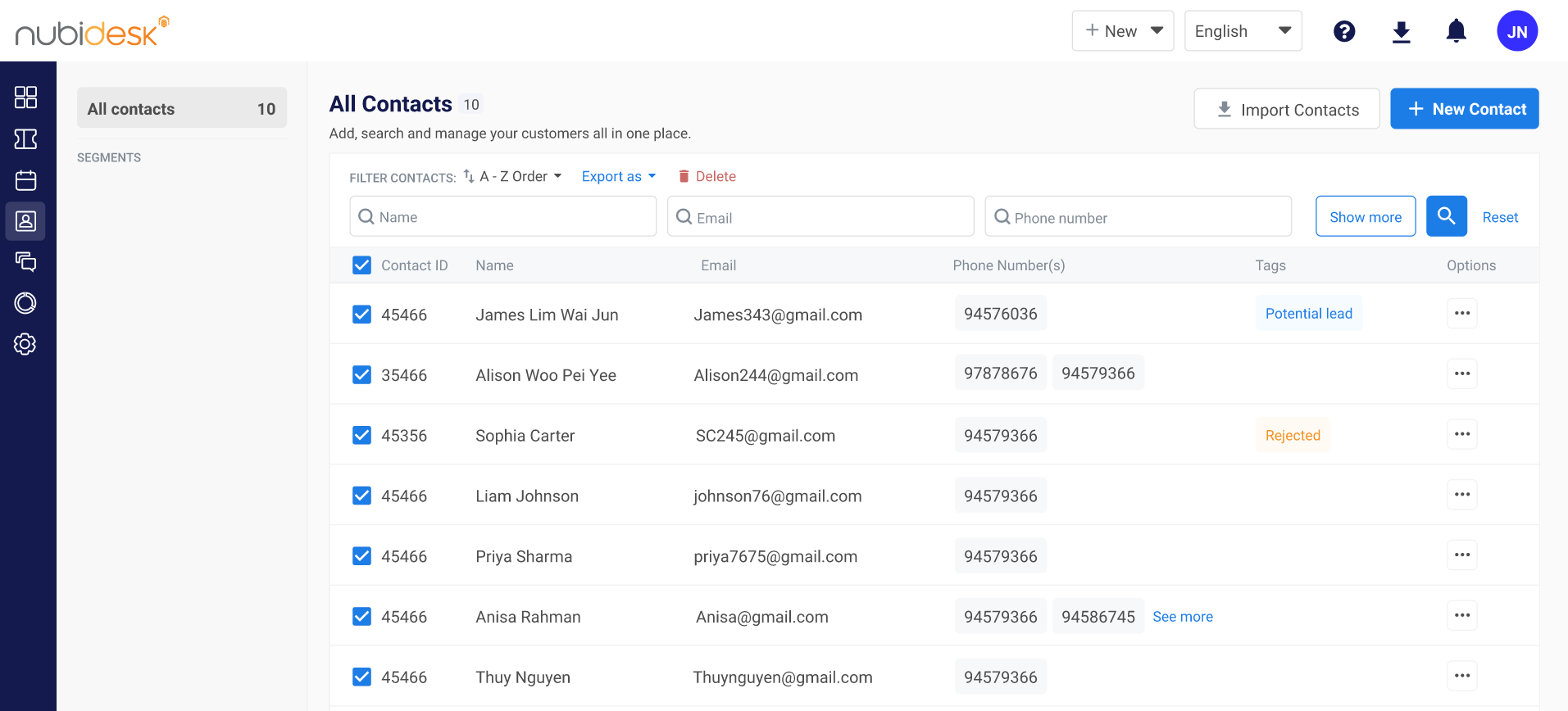The image size is (1568, 711).
Task: Open options menu for Alison Woo Pei Yee
Action: coord(1462,374)
